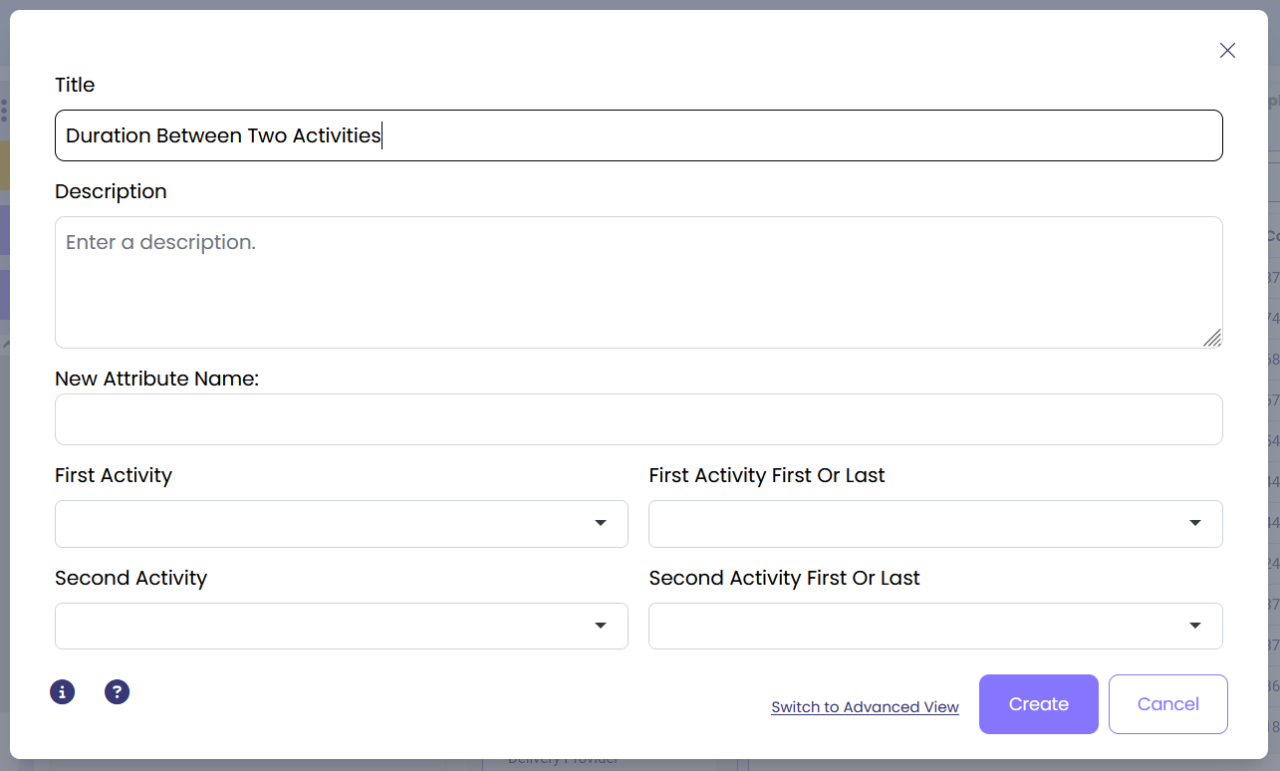Open help via the question mark icon
The height and width of the screenshot is (771, 1280).
117,692
